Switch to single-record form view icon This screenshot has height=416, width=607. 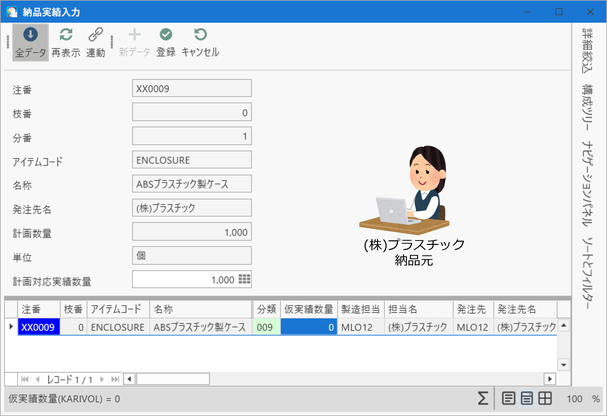pyautogui.click(x=508, y=398)
